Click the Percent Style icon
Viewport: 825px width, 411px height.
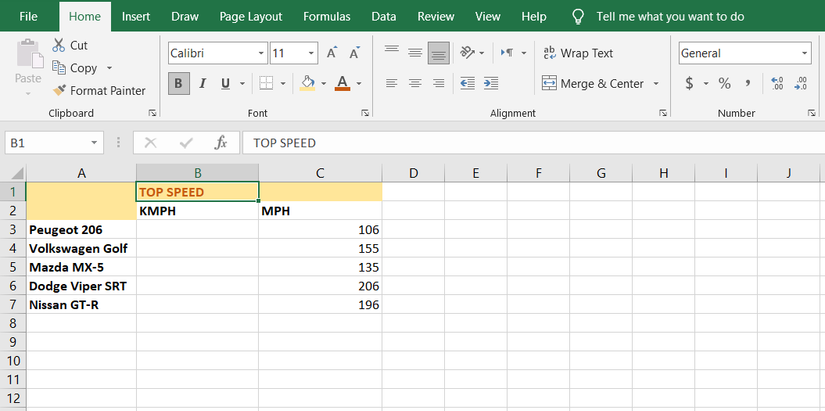click(x=723, y=83)
